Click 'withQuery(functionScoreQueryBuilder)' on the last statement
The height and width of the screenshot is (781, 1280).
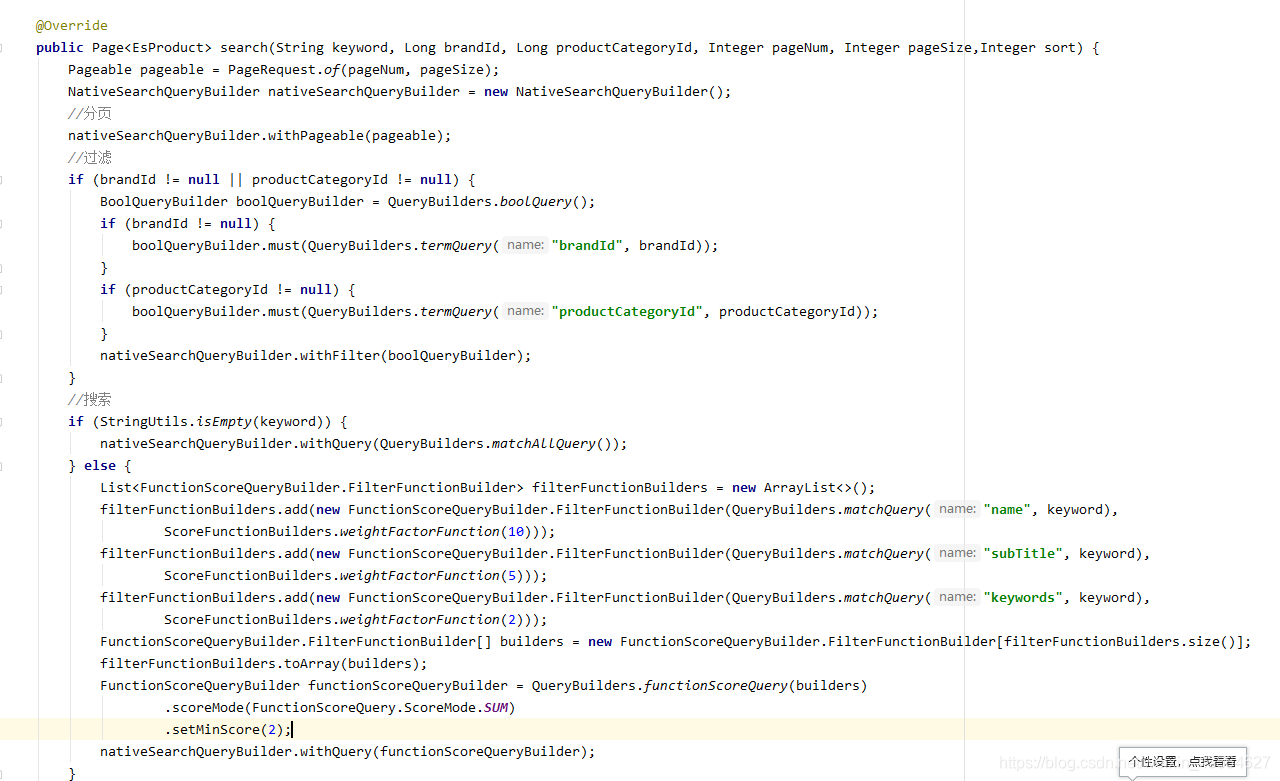444,751
